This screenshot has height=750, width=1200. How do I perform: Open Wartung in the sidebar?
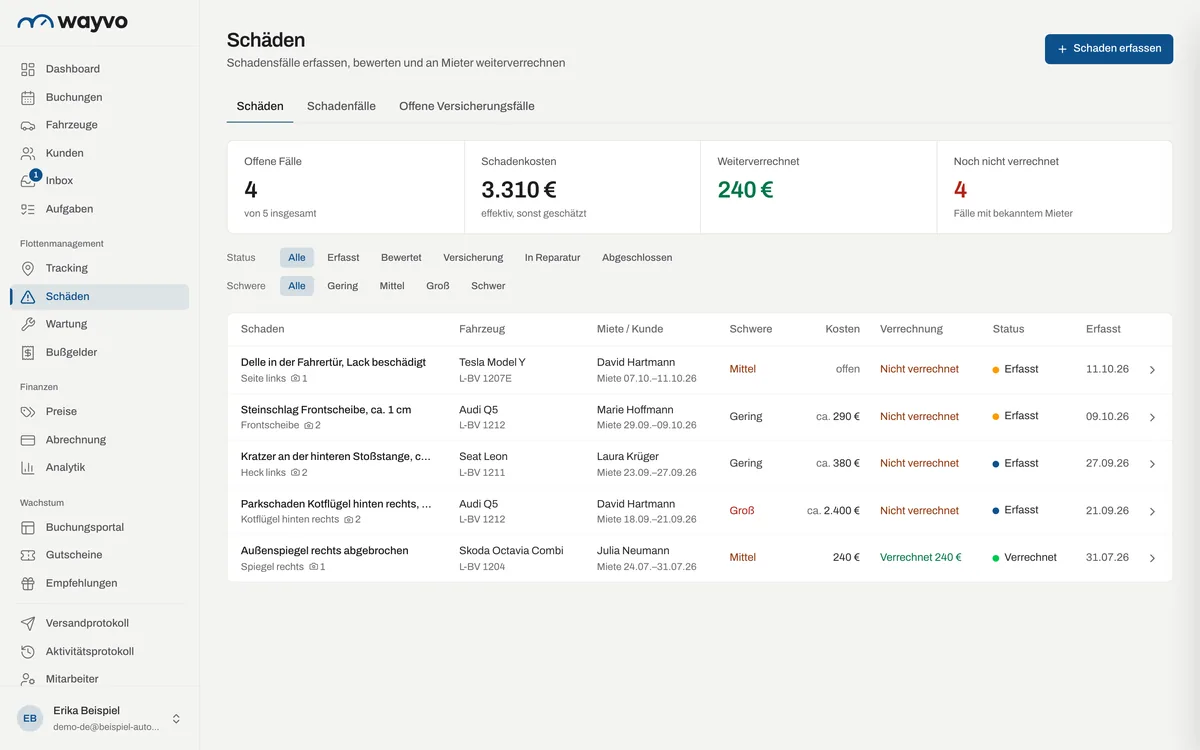[100, 324]
